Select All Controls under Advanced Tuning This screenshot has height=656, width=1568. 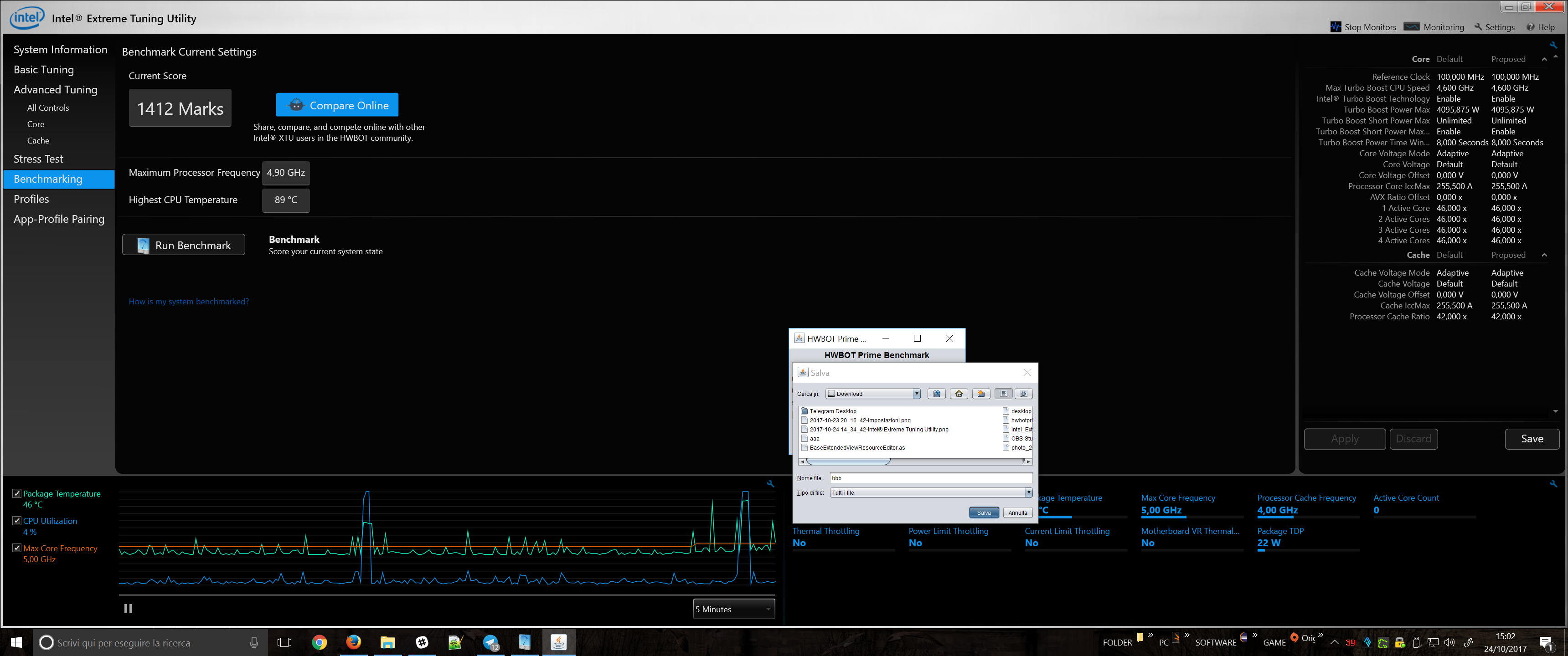pos(48,108)
